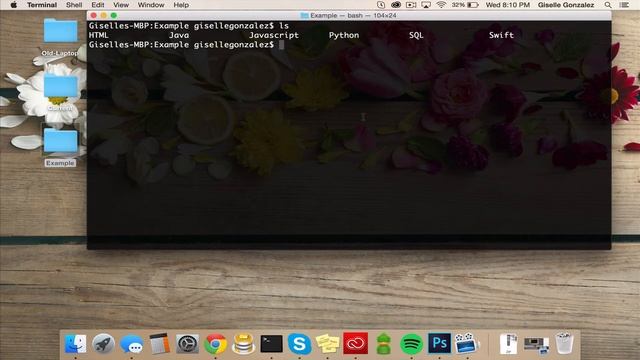The width and height of the screenshot is (640, 360).
Task: Click the 32% battery indicator
Action: coord(465,5)
